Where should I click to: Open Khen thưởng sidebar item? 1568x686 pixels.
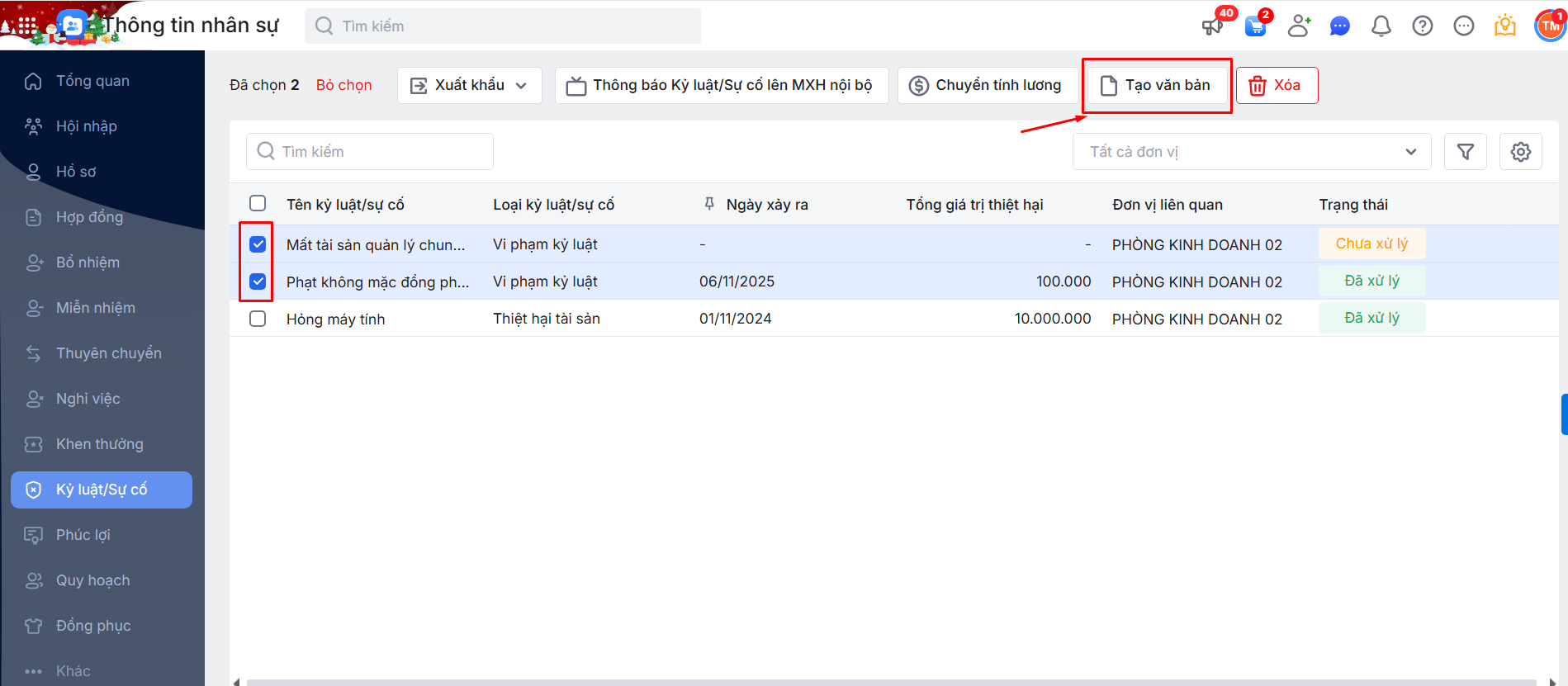[102, 444]
